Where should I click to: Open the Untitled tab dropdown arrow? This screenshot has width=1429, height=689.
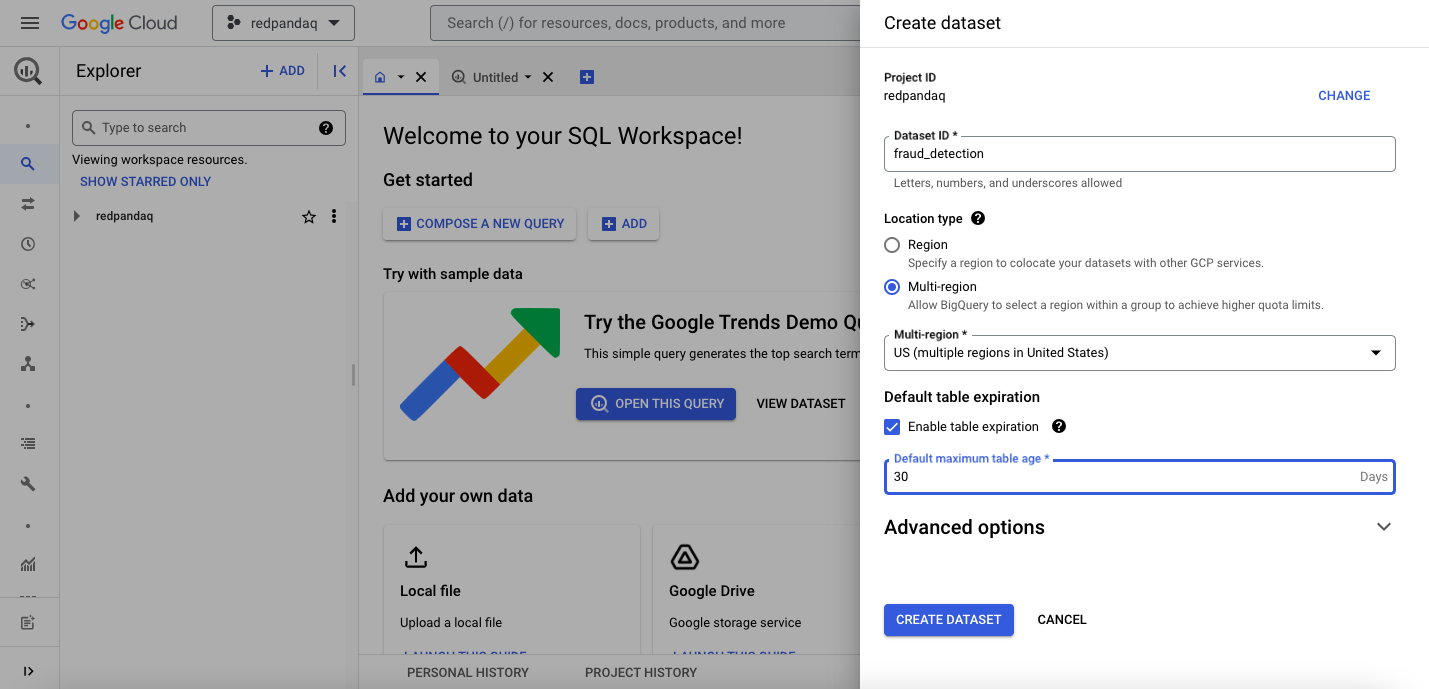point(528,77)
